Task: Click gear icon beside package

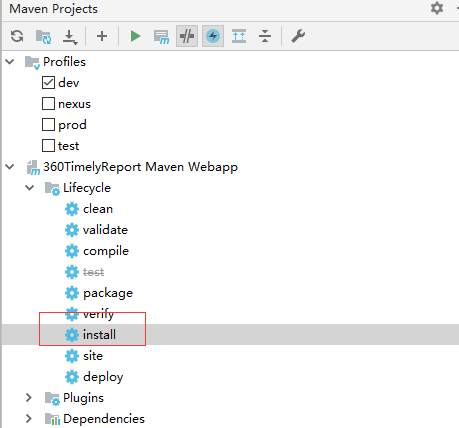Action: [72, 293]
